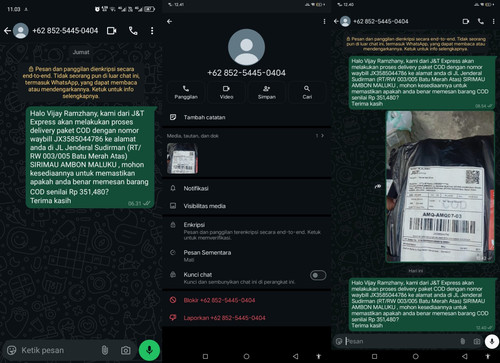
Task: Open three-dot menu in right chat header
Action: coord(493,21)
